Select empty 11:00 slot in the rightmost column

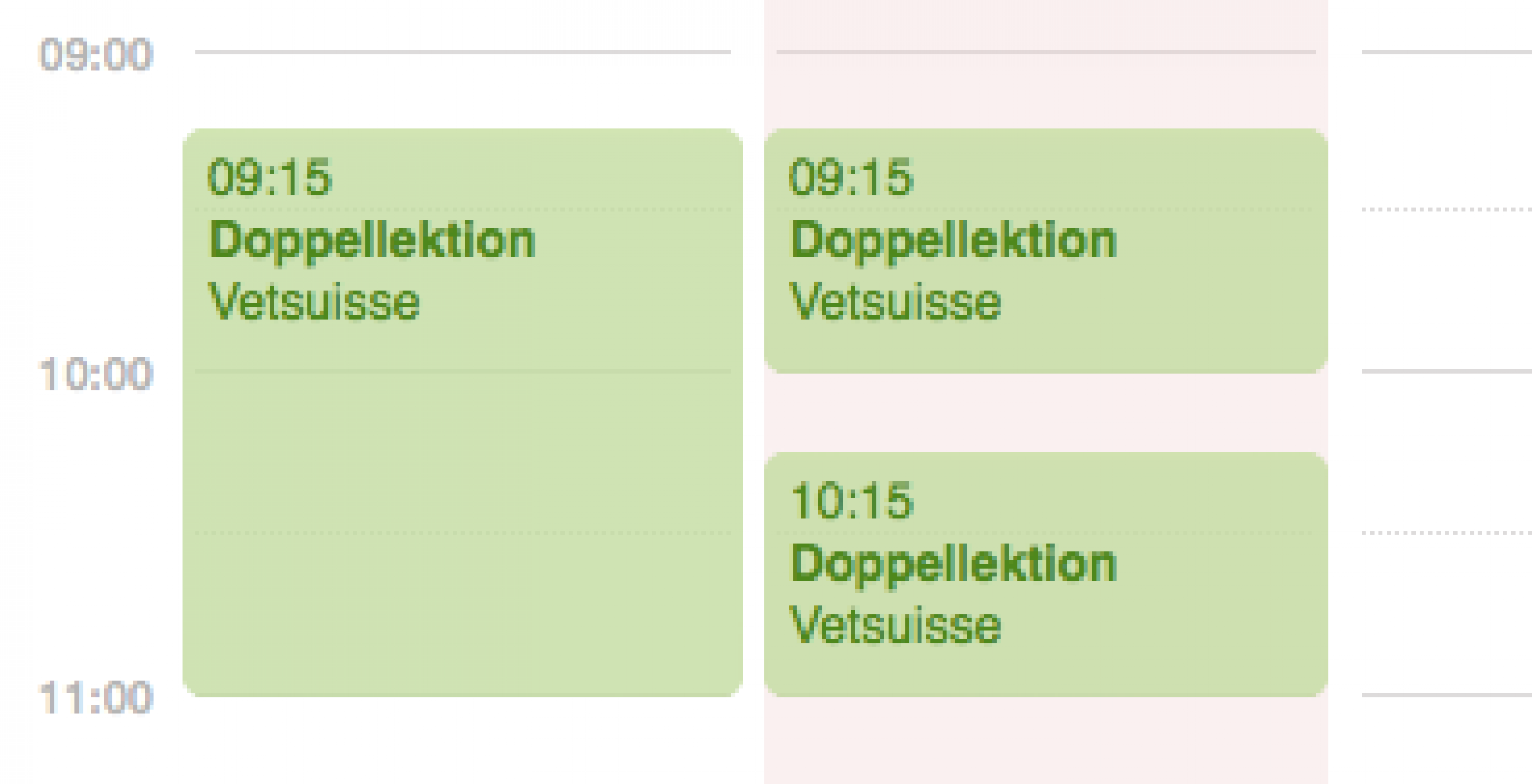click(x=1447, y=740)
